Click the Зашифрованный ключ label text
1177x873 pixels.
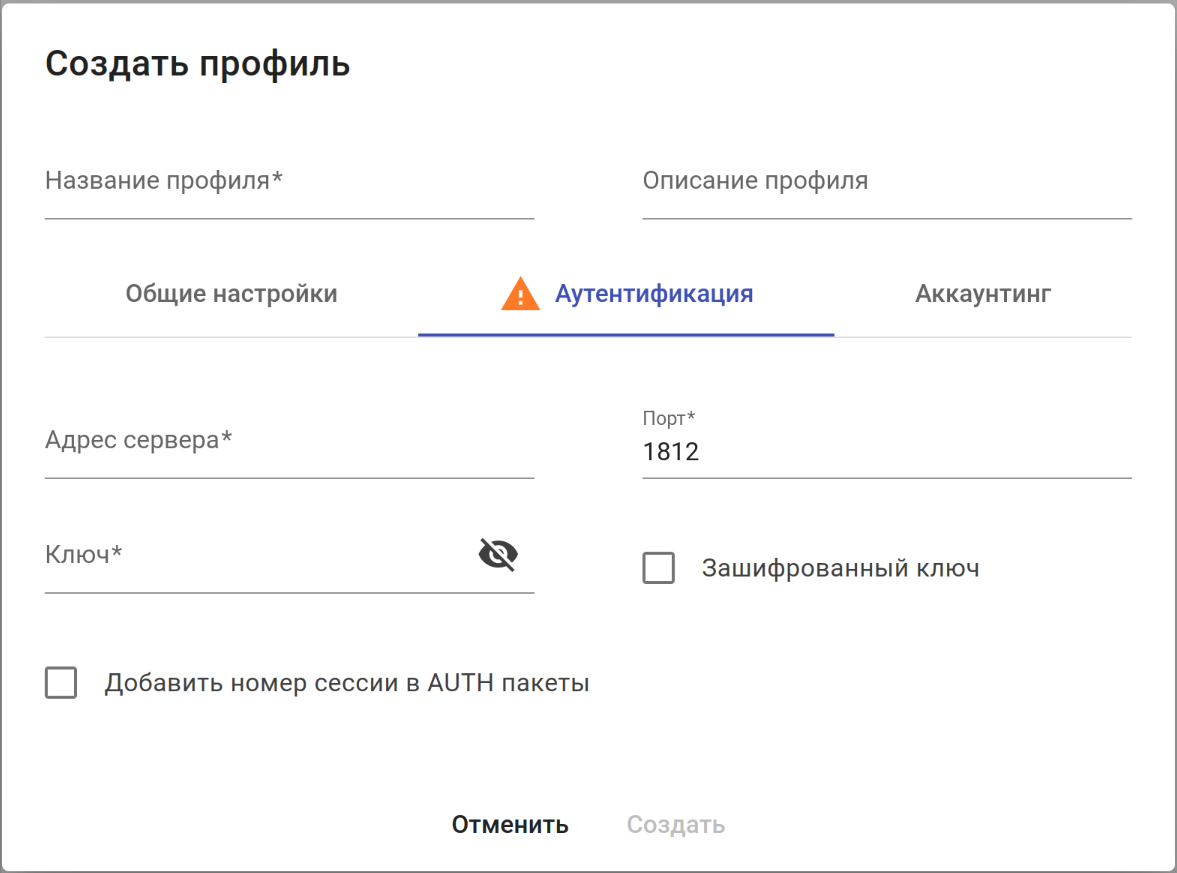[x=840, y=569]
